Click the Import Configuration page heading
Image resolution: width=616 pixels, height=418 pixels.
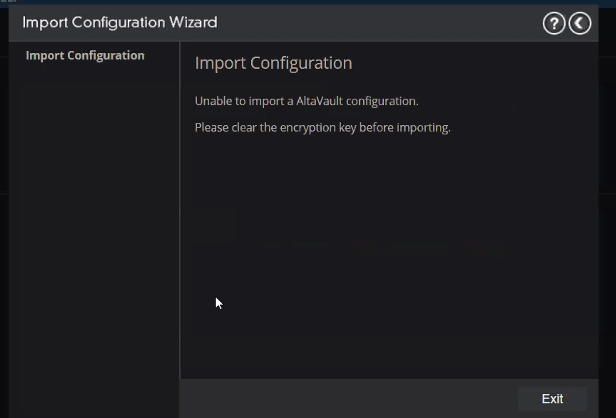tap(273, 63)
